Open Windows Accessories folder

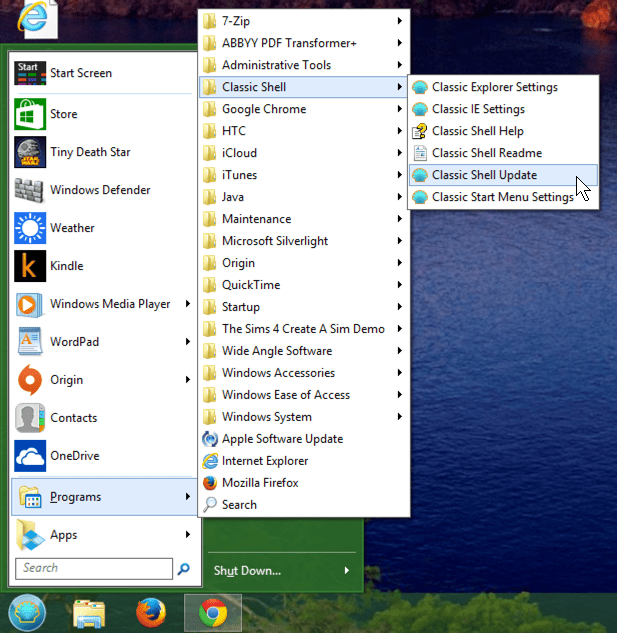(303, 373)
